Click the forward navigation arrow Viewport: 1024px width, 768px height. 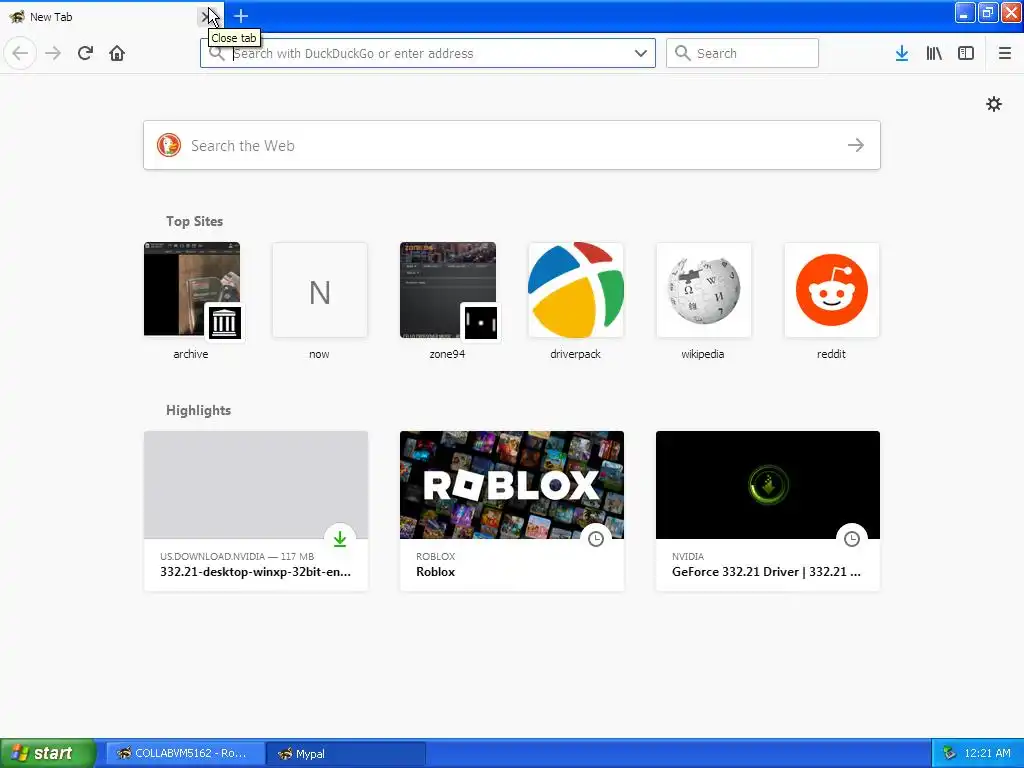[x=53, y=53]
